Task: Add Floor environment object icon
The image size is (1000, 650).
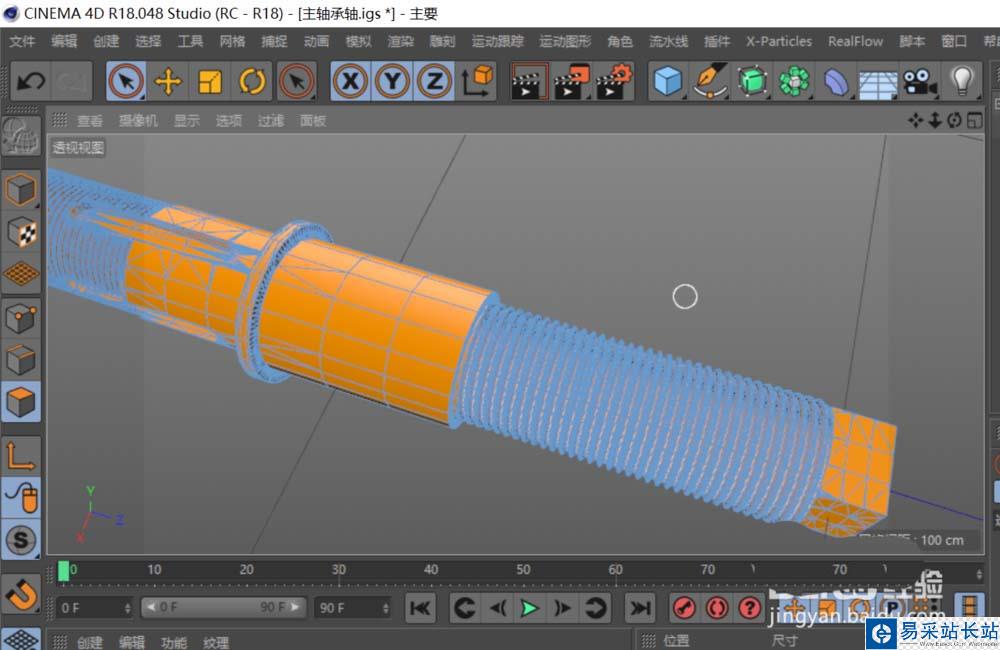Action: [878, 81]
